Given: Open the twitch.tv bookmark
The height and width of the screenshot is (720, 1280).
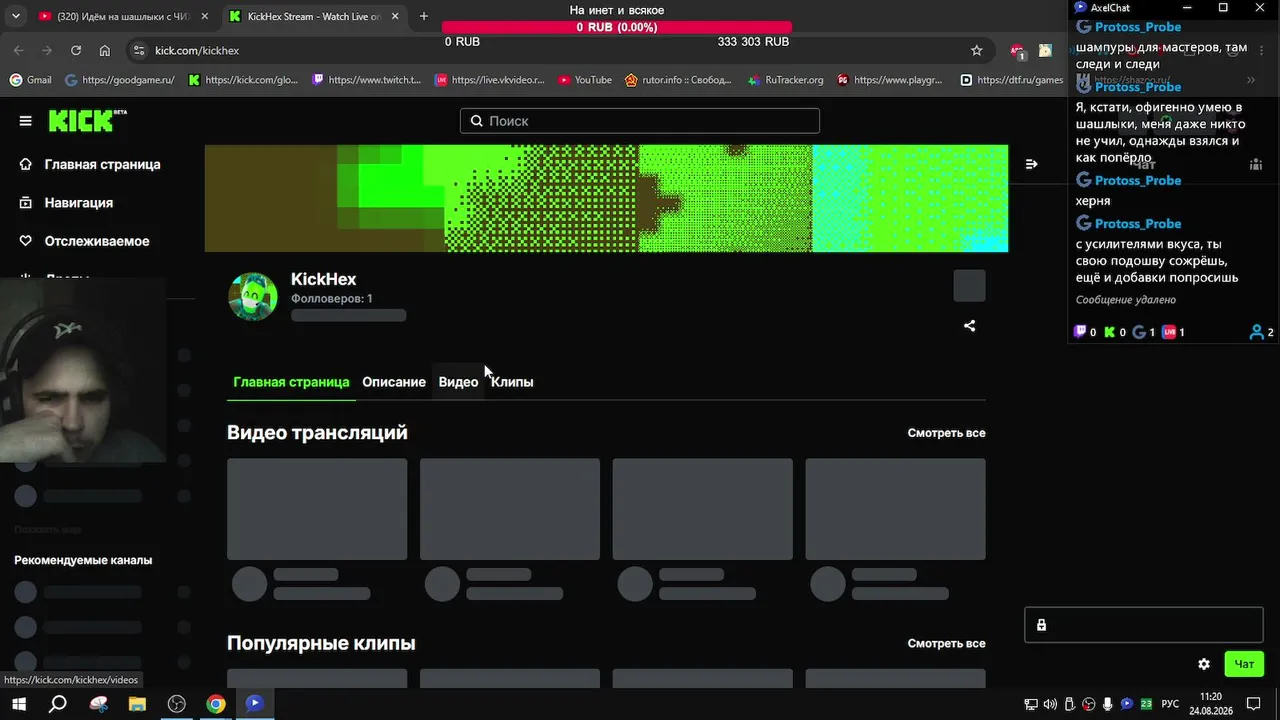Looking at the screenshot, I should tap(367, 80).
